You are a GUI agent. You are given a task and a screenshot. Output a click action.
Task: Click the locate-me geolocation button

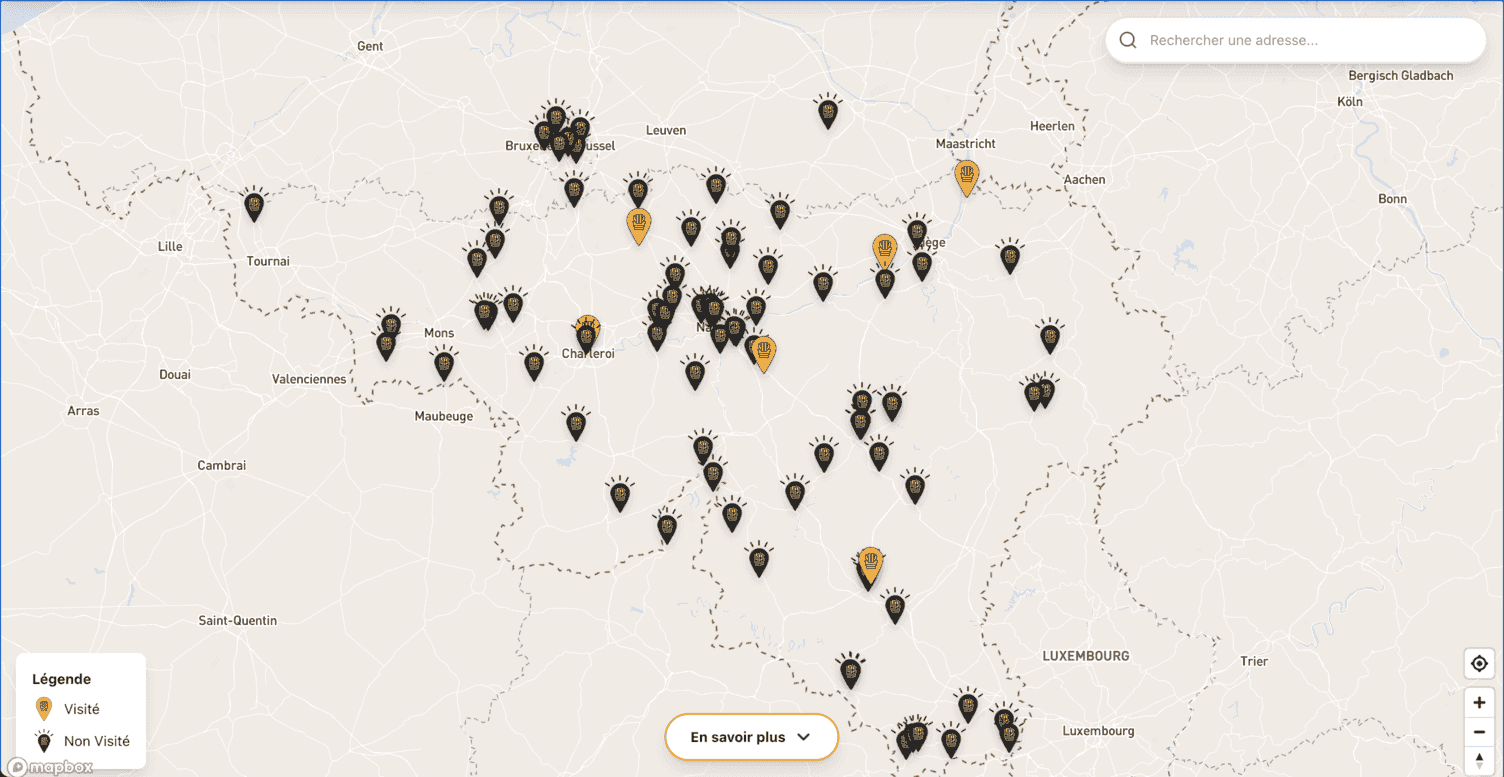1479,664
